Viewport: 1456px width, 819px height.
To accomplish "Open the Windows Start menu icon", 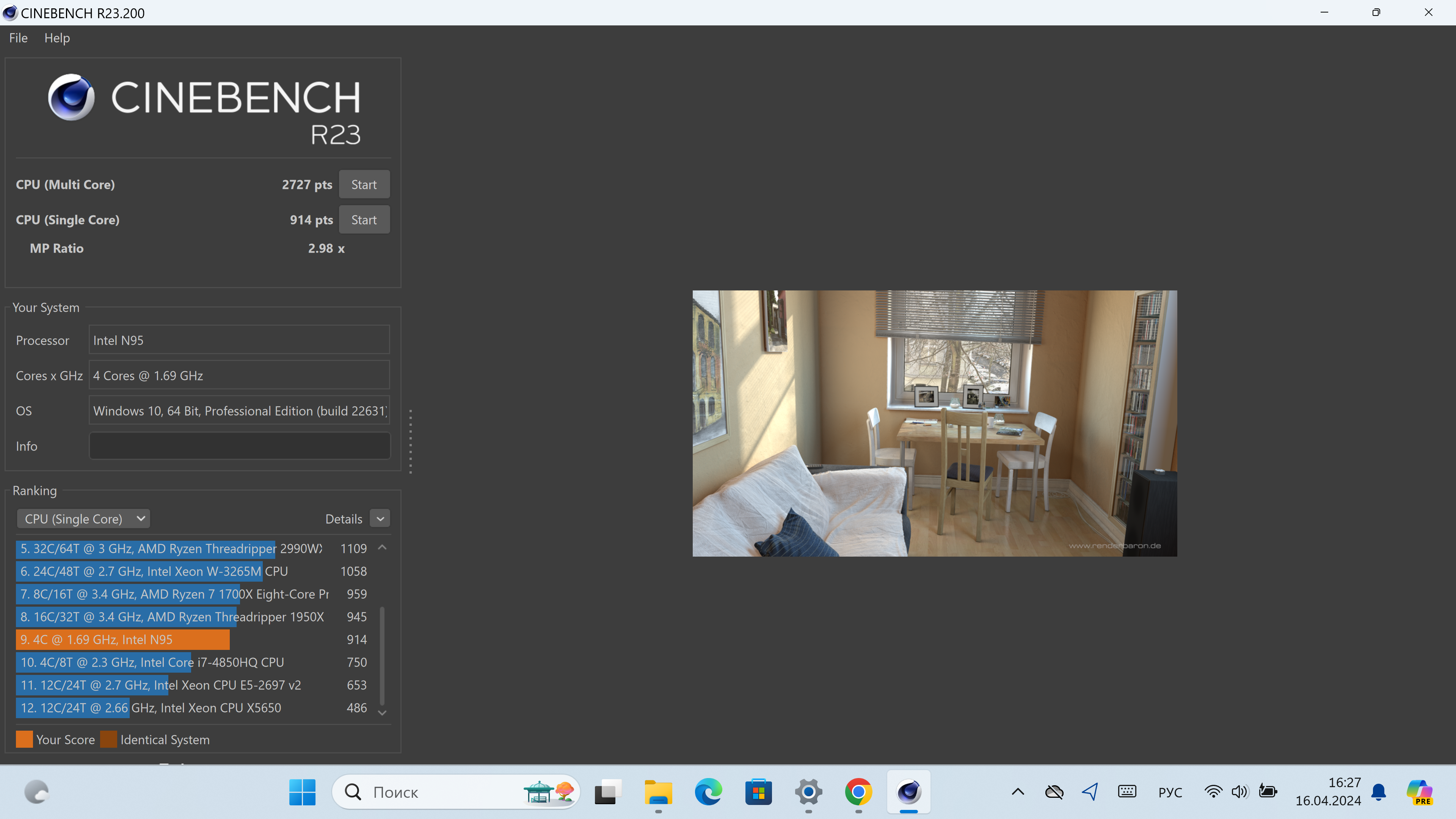I will tap(303, 792).
